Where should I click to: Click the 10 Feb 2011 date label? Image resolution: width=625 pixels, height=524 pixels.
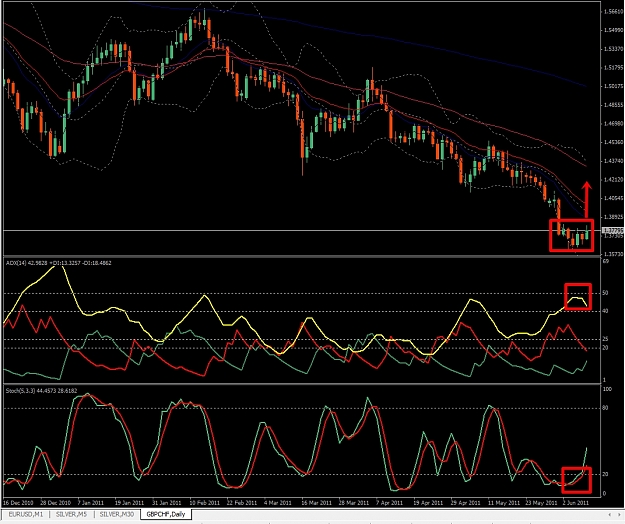click(x=204, y=503)
